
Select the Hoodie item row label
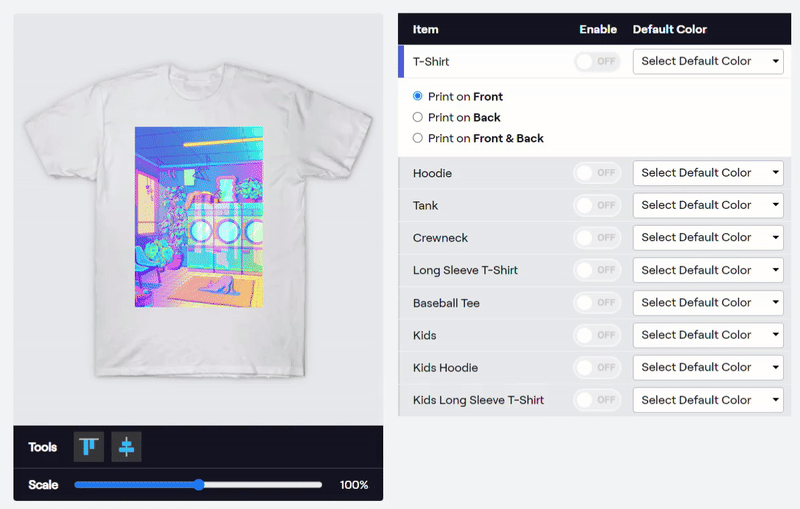[432, 173]
